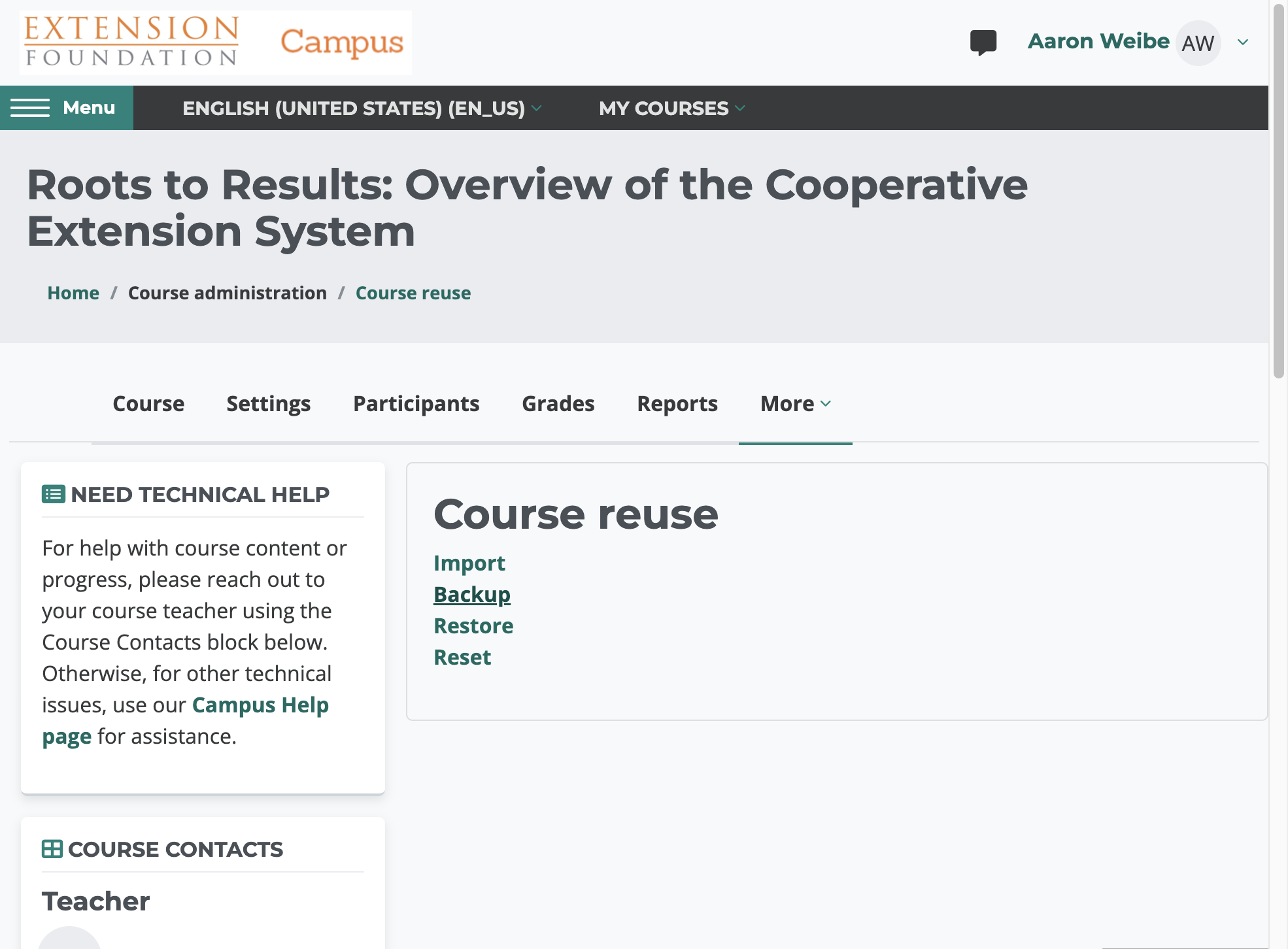Select the Reports tab
The image size is (1288, 949).
pyautogui.click(x=677, y=404)
